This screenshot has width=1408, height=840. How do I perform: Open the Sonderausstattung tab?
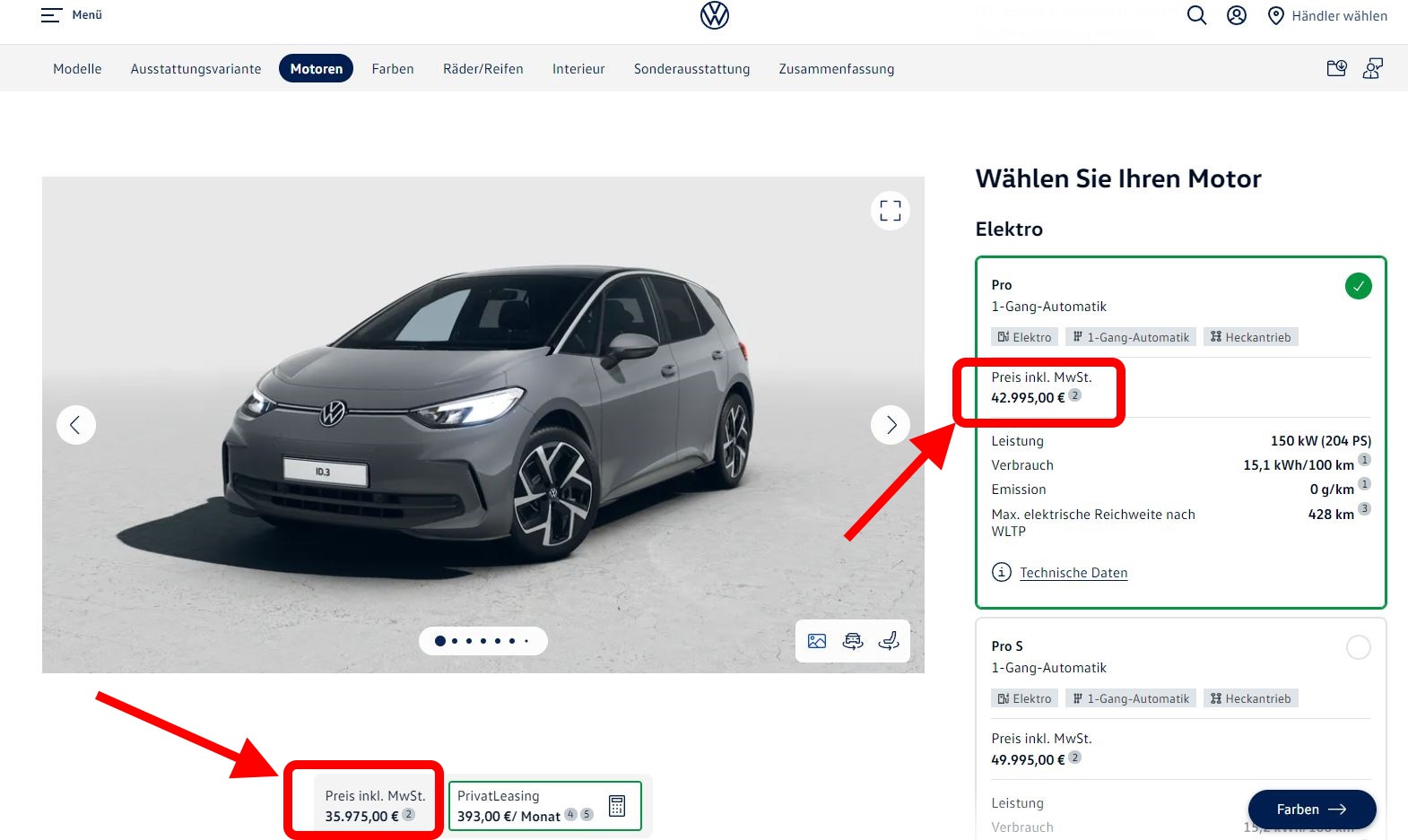click(x=691, y=69)
